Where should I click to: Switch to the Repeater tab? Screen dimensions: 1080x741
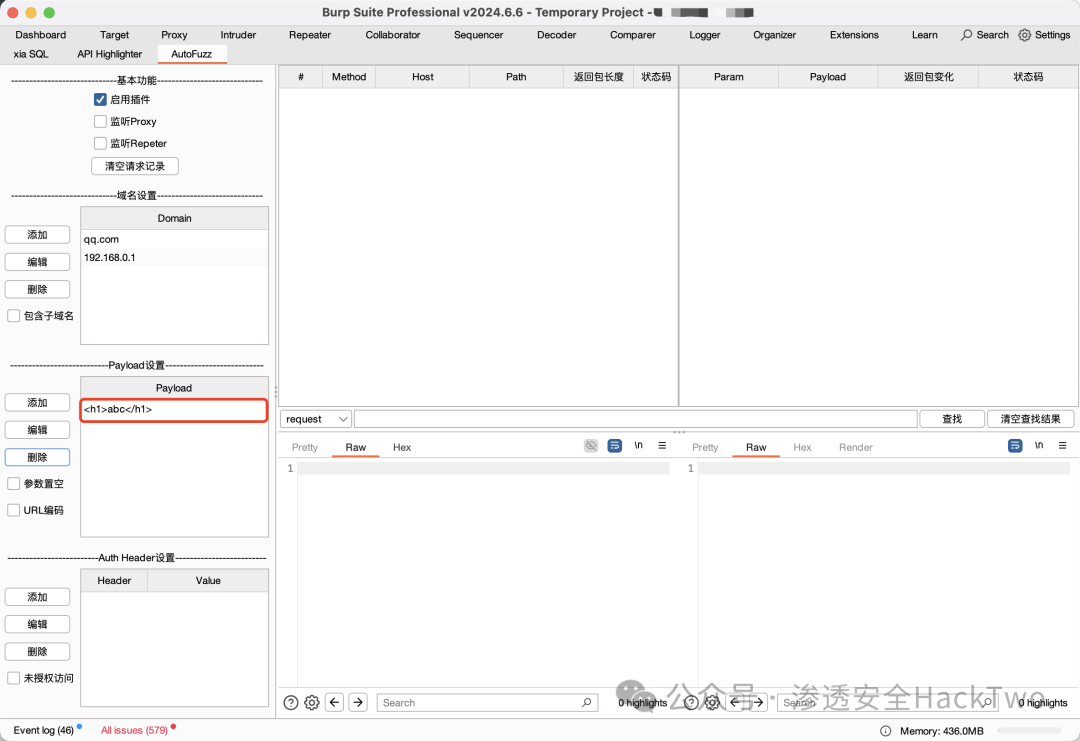(310, 35)
